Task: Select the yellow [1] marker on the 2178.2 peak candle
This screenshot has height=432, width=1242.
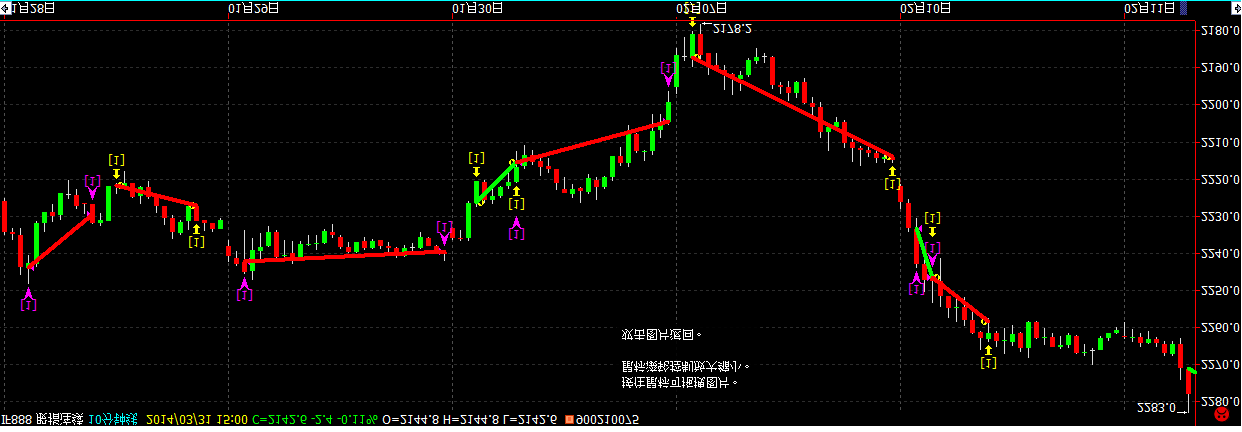Action: 692,13
